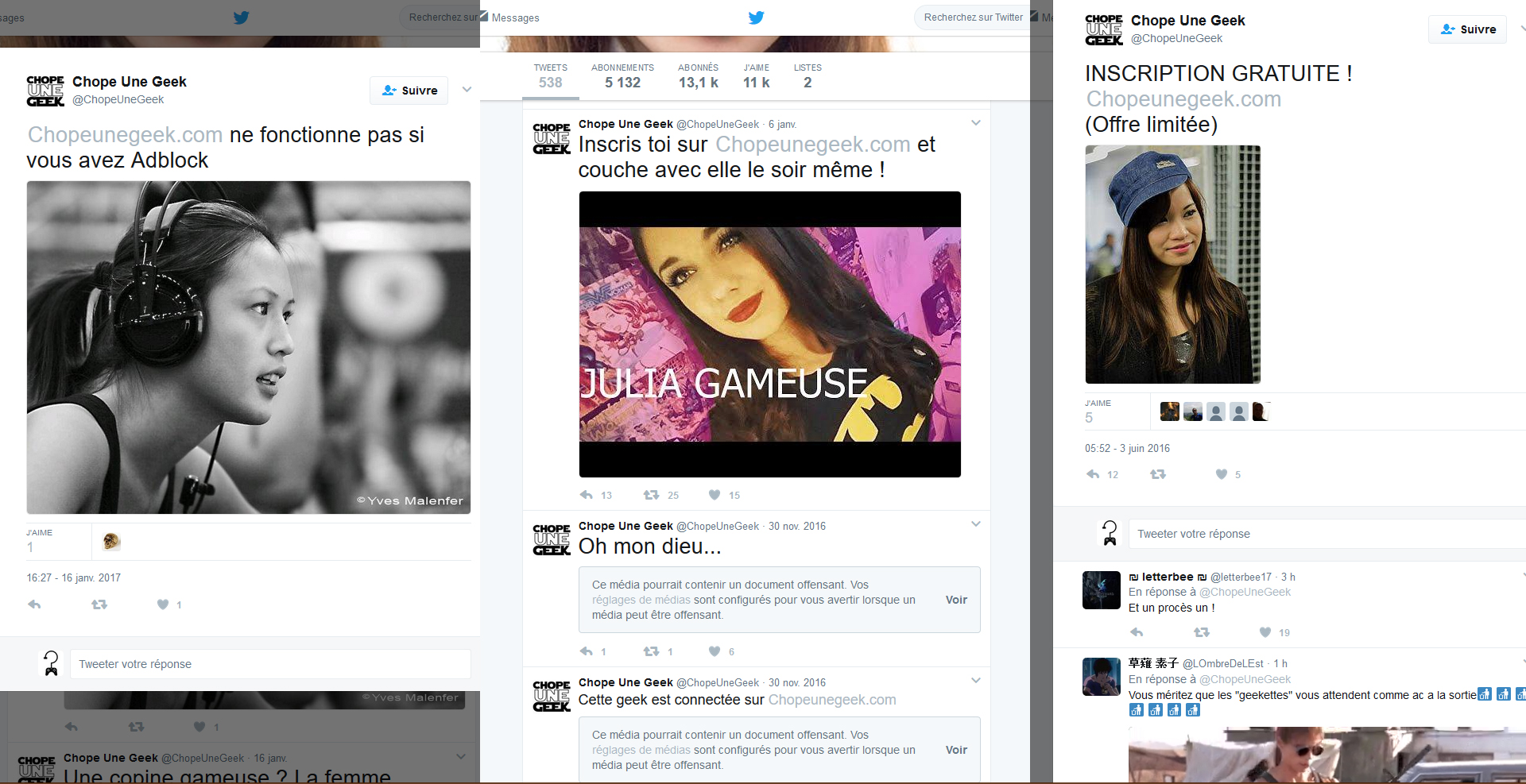
Task: Like the Julia Gameuse tweet with heart icon
Action: (x=715, y=495)
